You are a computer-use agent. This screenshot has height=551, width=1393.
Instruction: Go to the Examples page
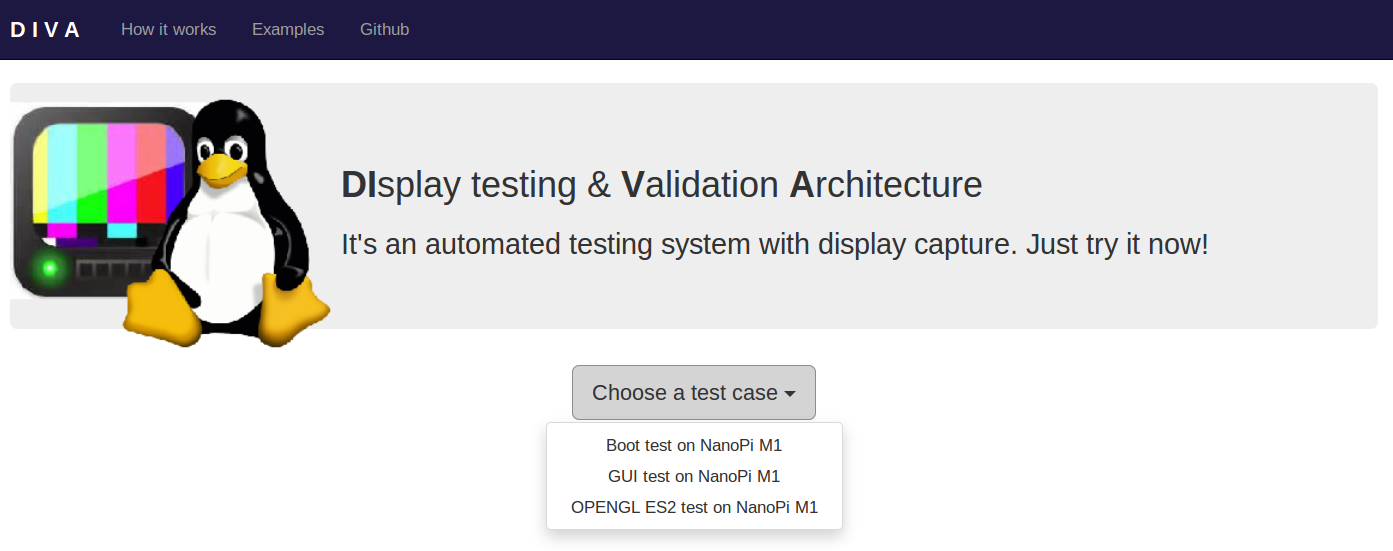(x=288, y=30)
